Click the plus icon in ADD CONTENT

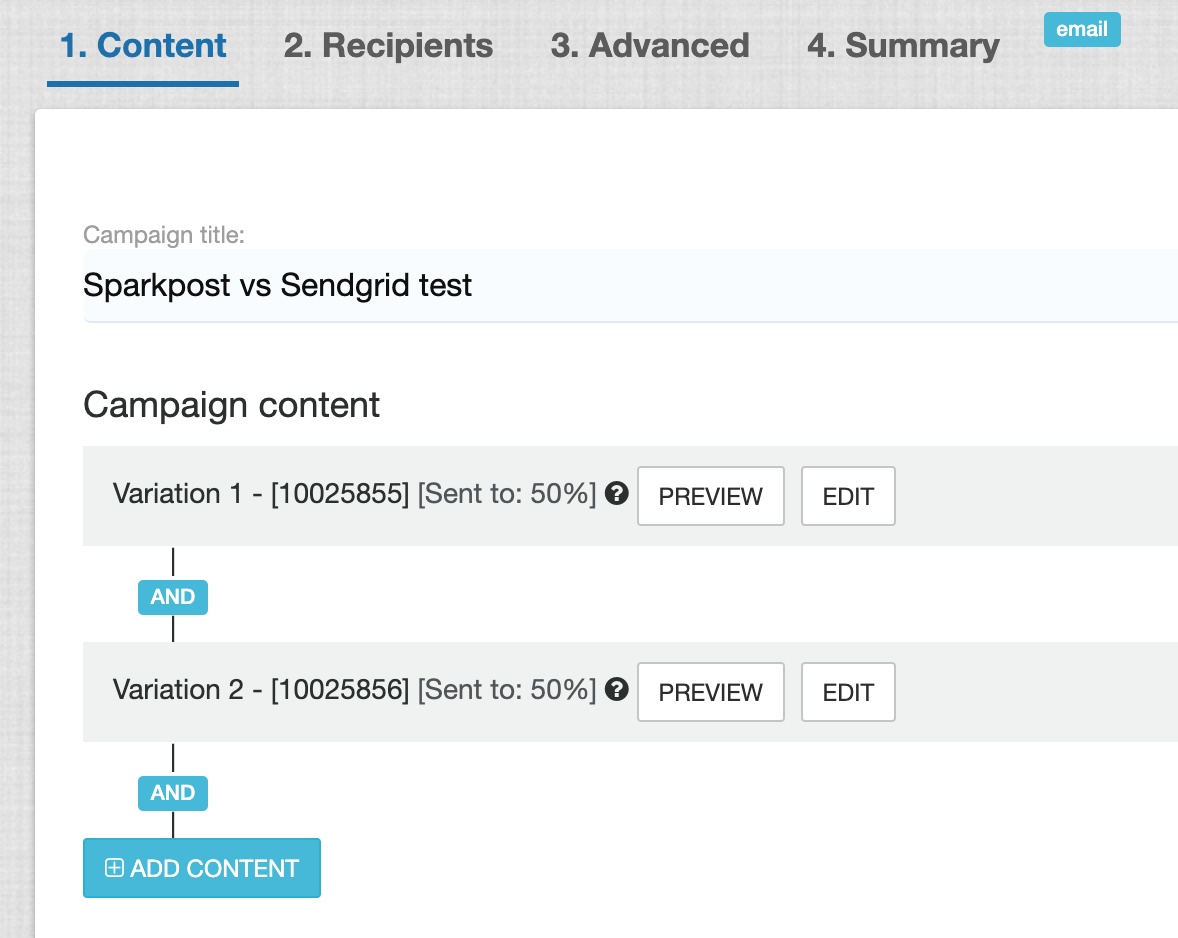click(113, 868)
